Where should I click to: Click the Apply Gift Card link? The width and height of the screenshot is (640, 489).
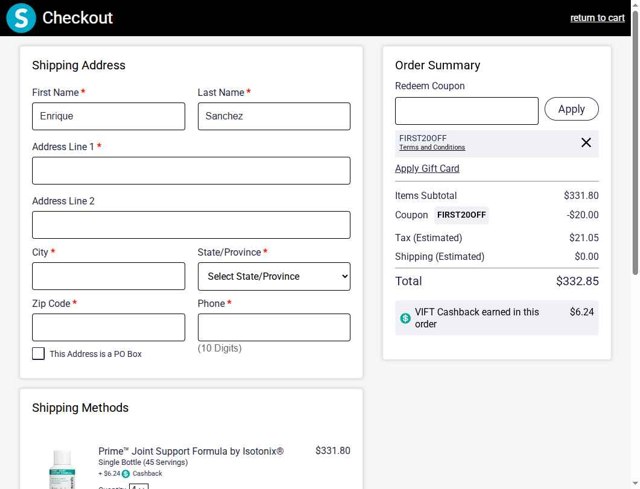[x=427, y=168]
